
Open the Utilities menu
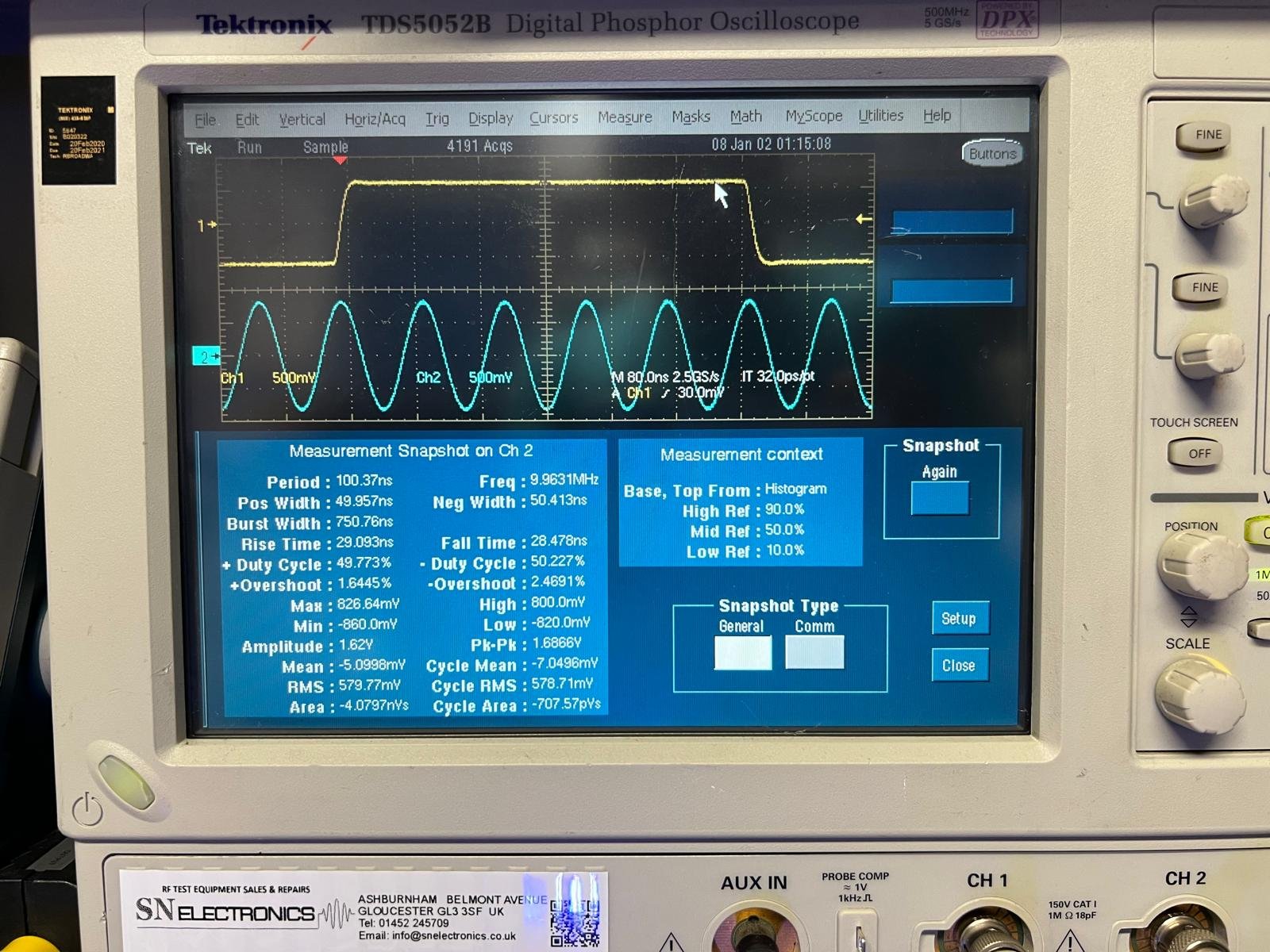(x=880, y=116)
